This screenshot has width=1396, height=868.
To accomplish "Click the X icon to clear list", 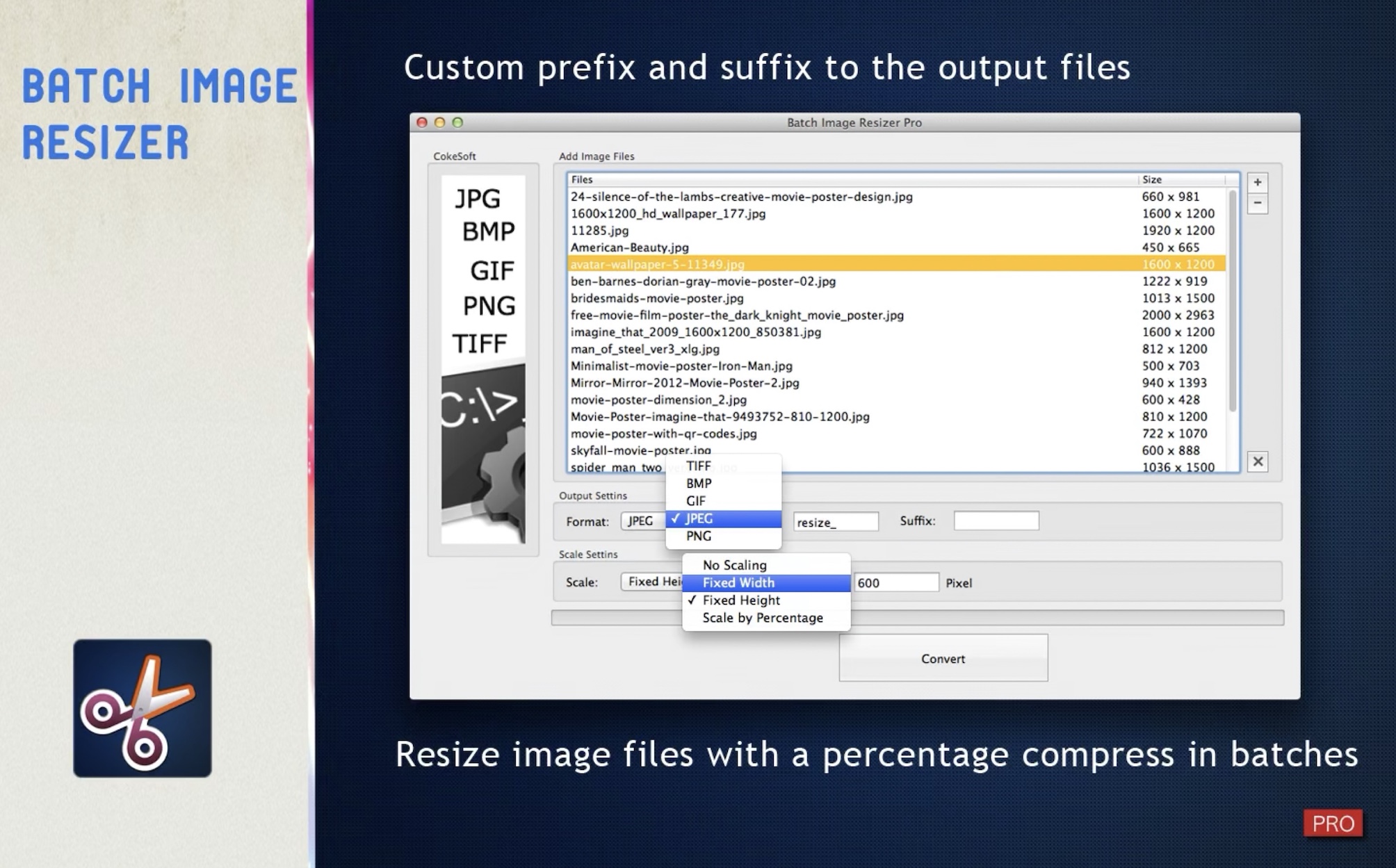I will (x=1257, y=461).
